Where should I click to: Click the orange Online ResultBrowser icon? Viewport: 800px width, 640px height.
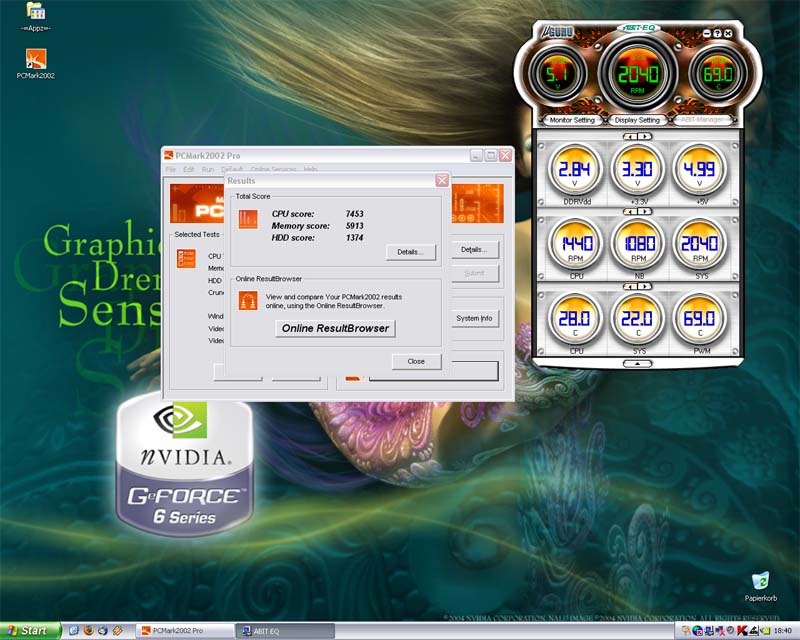pos(248,301)
